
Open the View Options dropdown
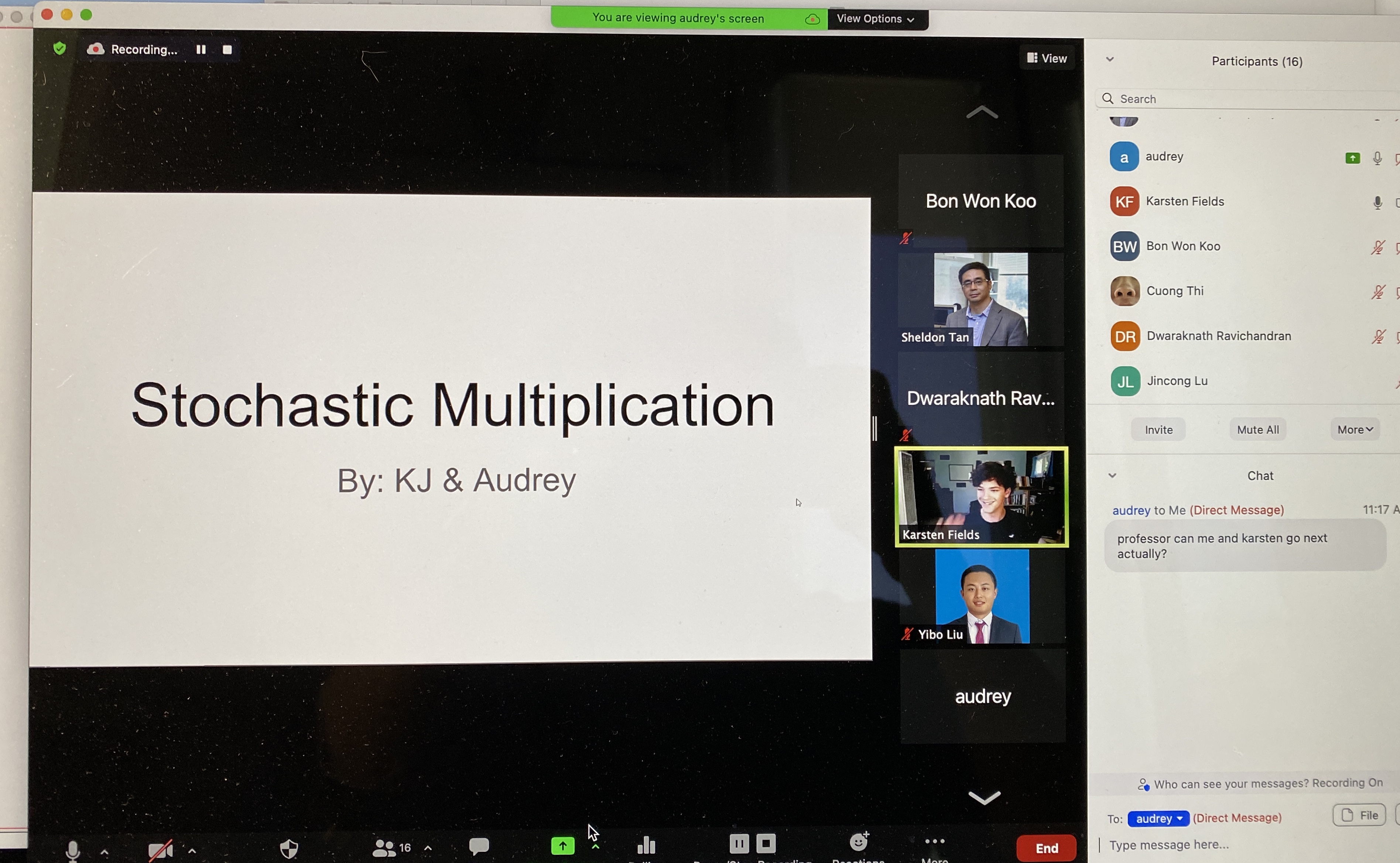[876, 19]
